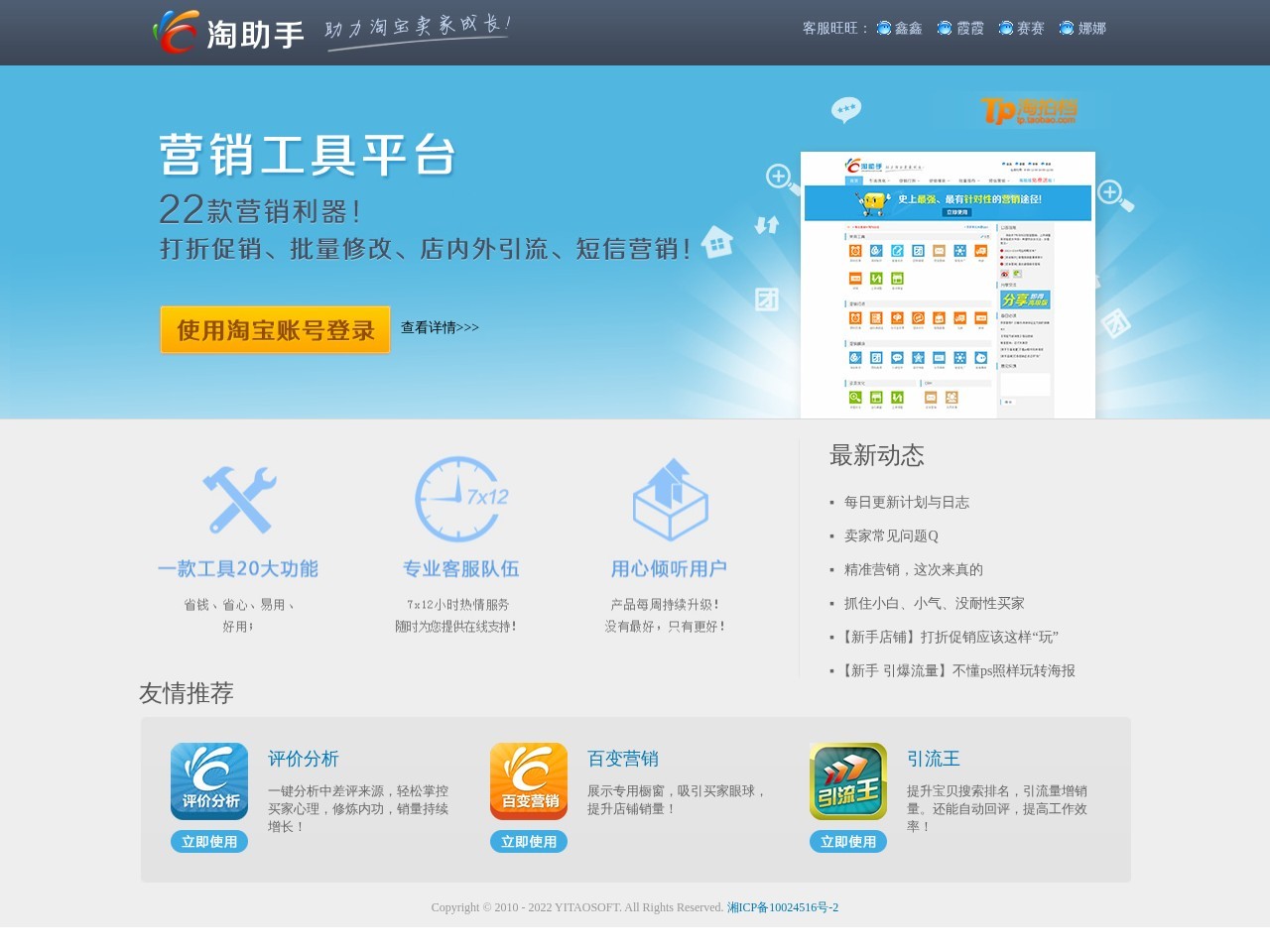Open the 霞霞 Wangwang chat icon
1270x952 pixels.
pos(945,28)
